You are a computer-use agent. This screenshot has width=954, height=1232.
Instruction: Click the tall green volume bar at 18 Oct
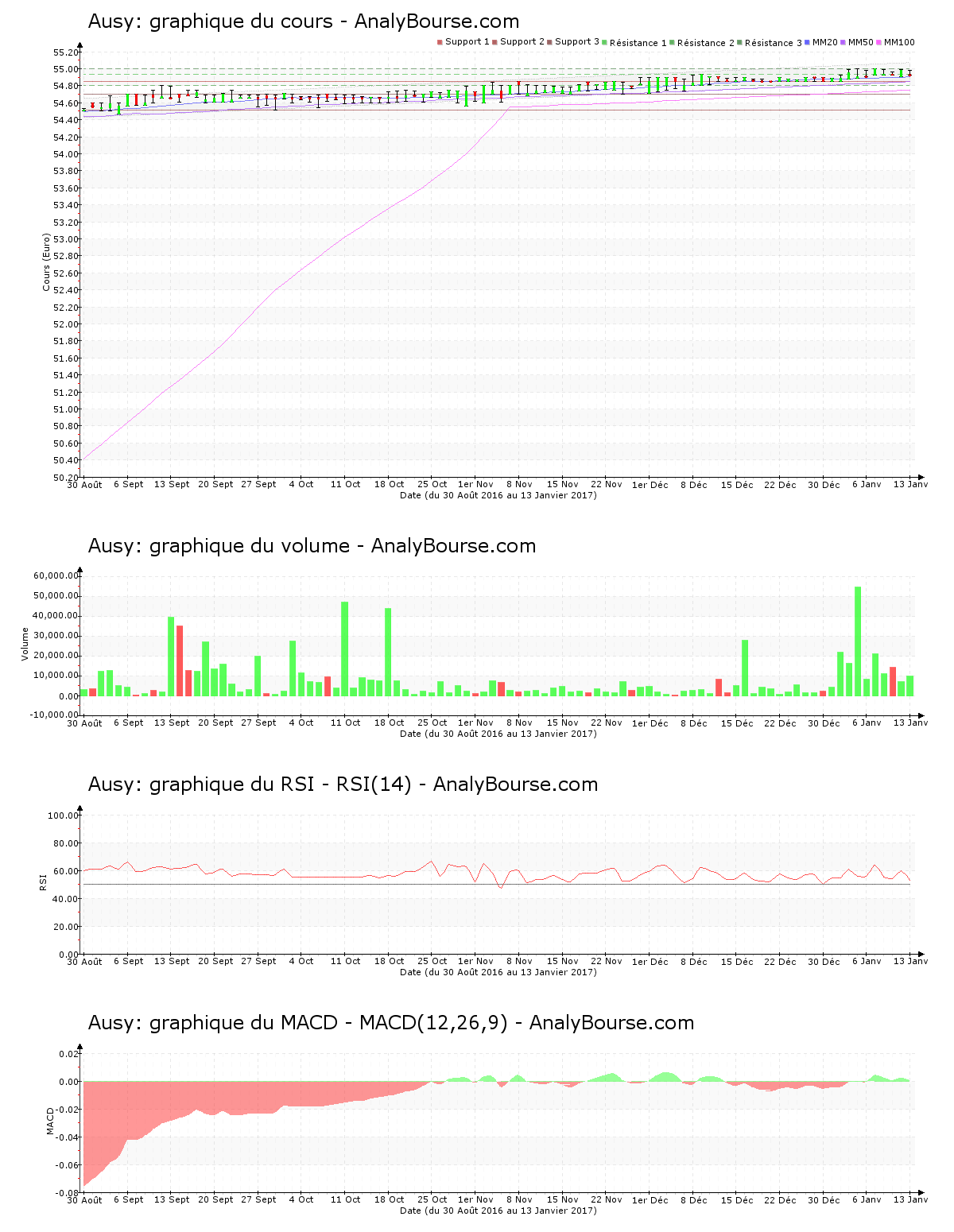point(388,652)
